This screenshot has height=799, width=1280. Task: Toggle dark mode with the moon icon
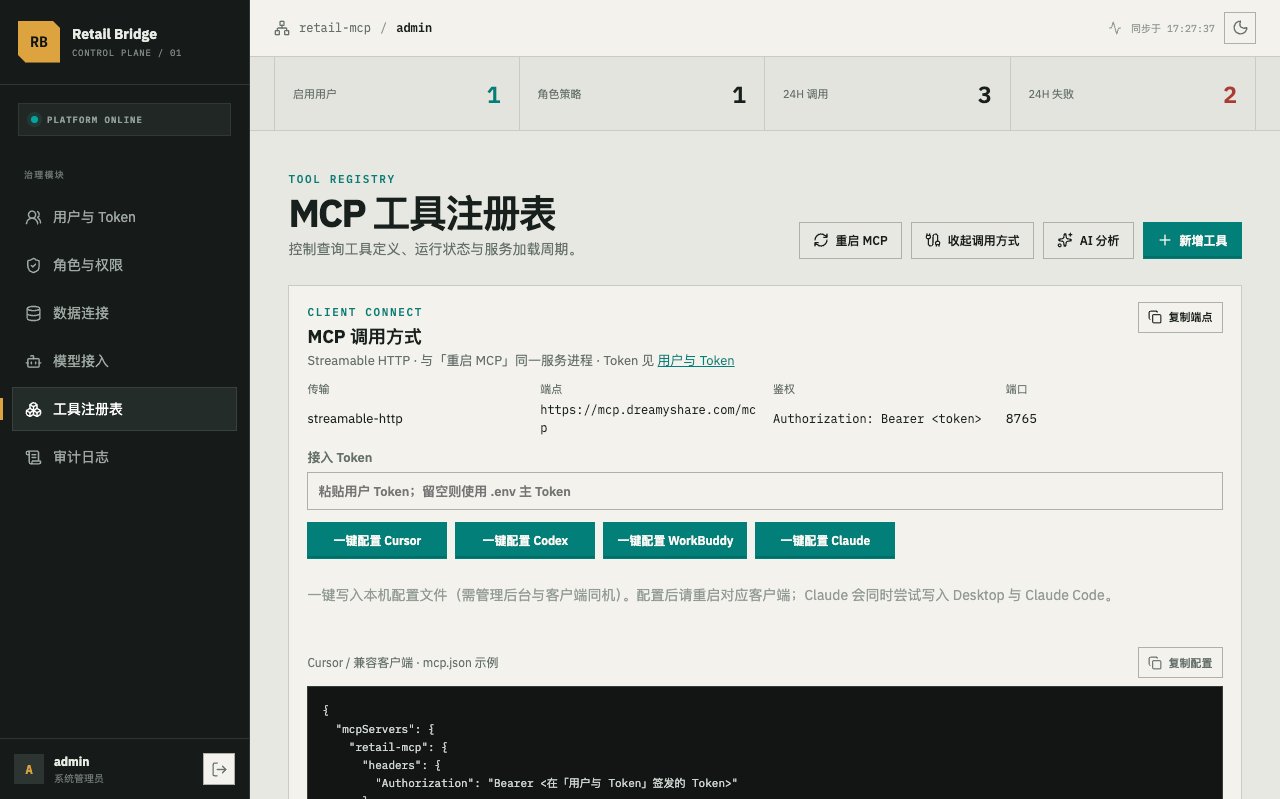[1240, 28]
